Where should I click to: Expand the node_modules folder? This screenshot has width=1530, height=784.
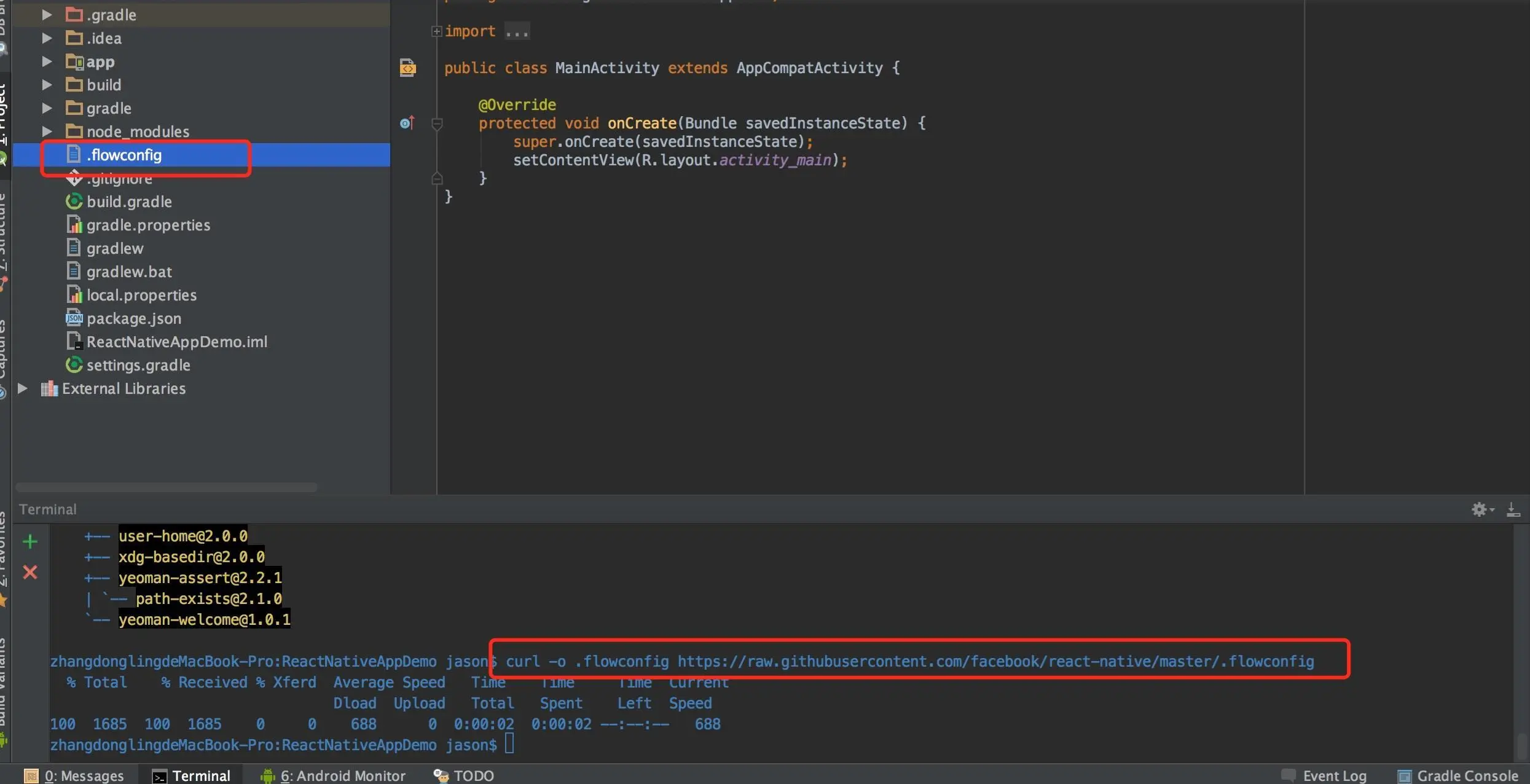[47, 131]
